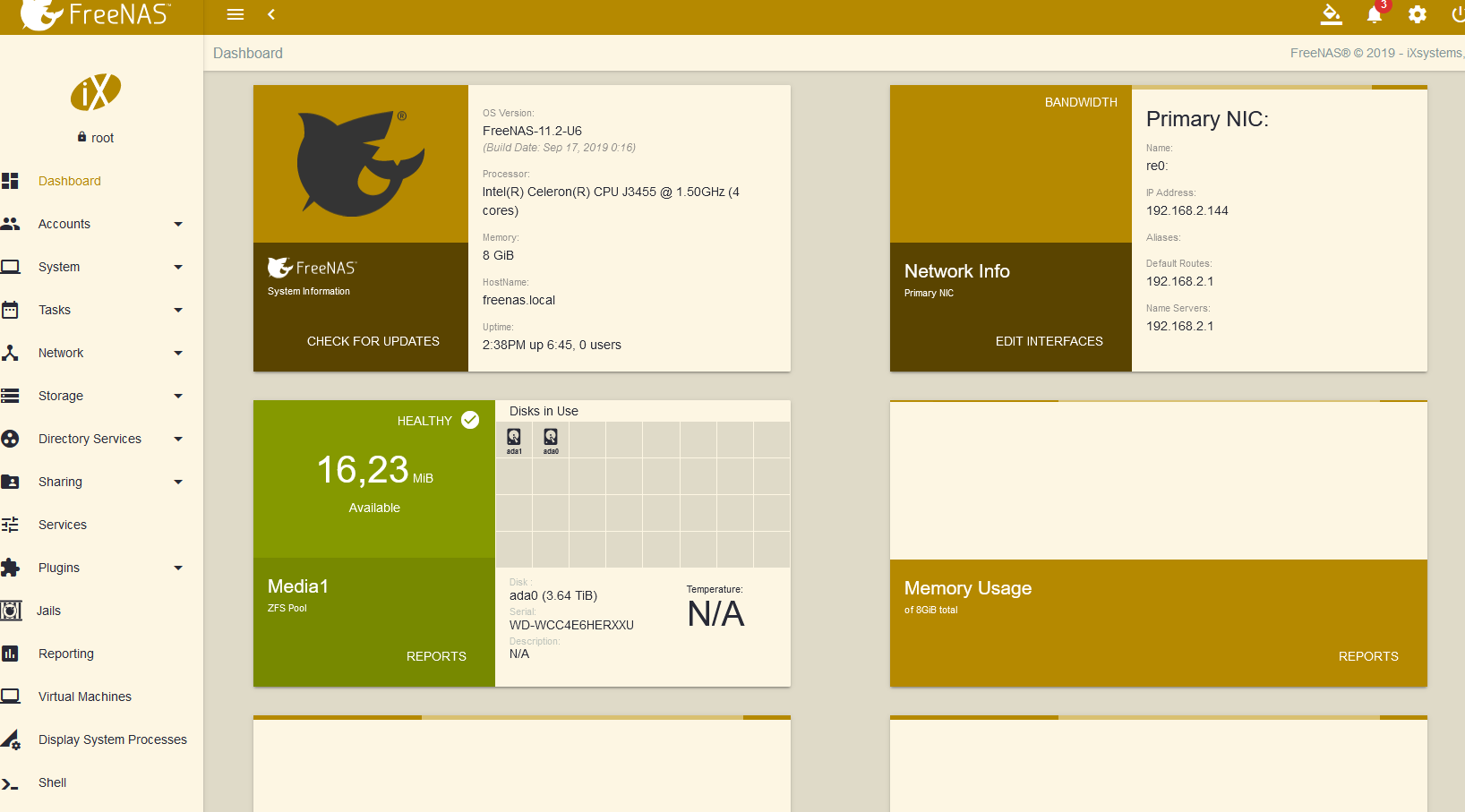The width and height of the screenshot is (1465, 812).
Task: Expand the Network menu arrow
Action: 178,353
